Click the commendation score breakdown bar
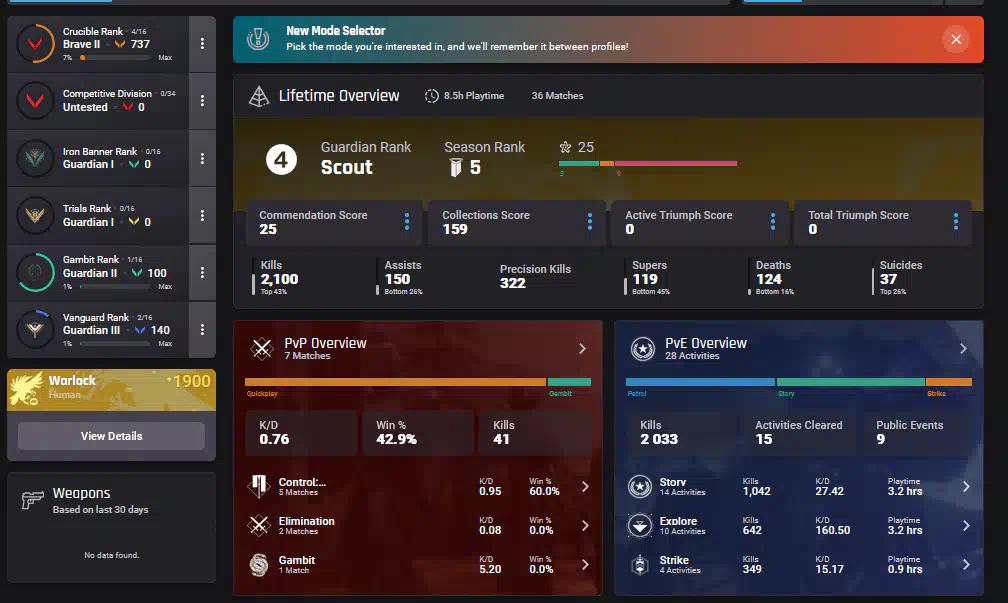Screen dimensions: 1008x603 (x=648, y=163)
